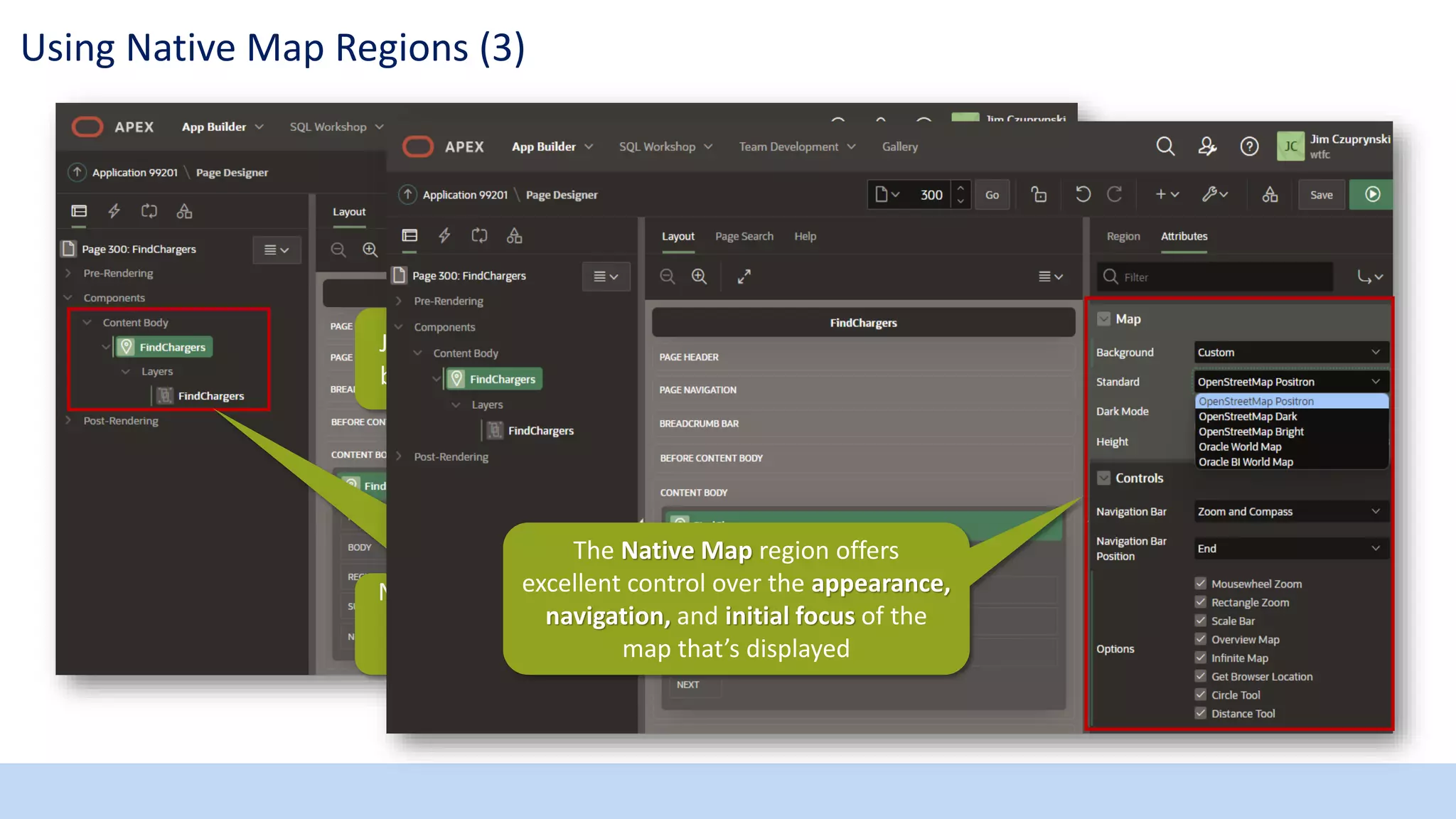Image resolution: width=1456 pixels, height=819 pixels.
Task: Open SQL Workshop menu in front window
Action: point(665,146)
